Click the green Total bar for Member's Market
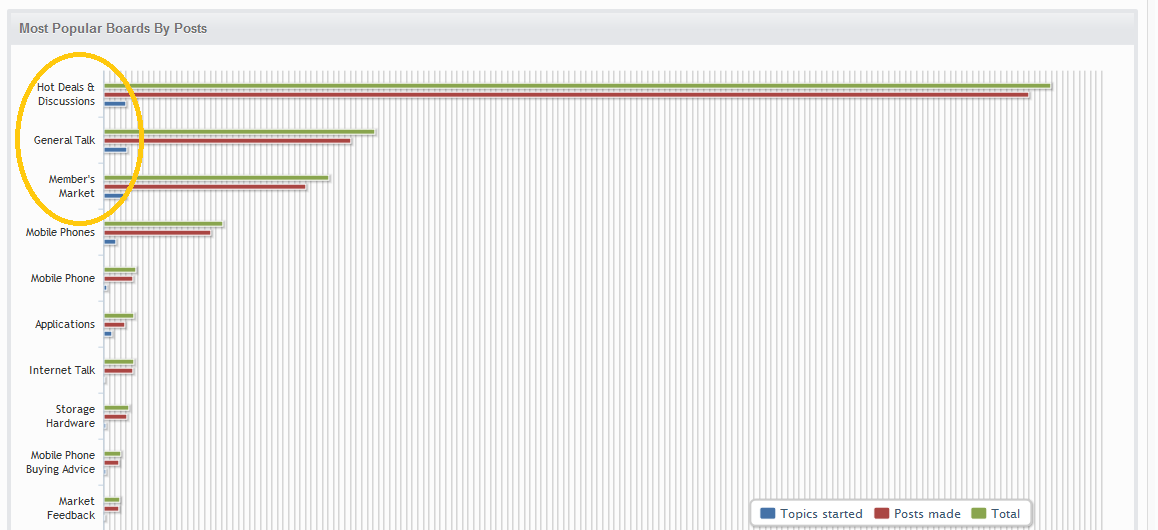 [216, 178]
